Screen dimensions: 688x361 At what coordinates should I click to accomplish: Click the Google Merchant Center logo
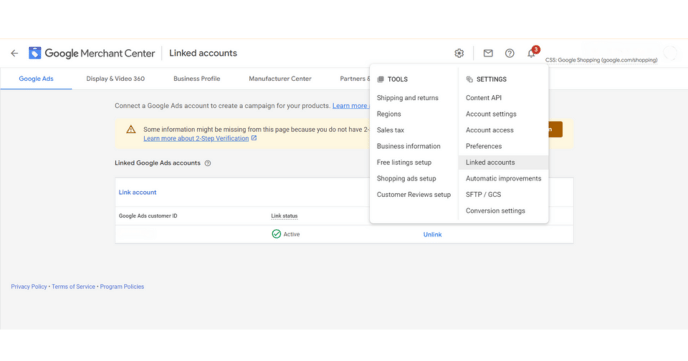tap(92, 53)
